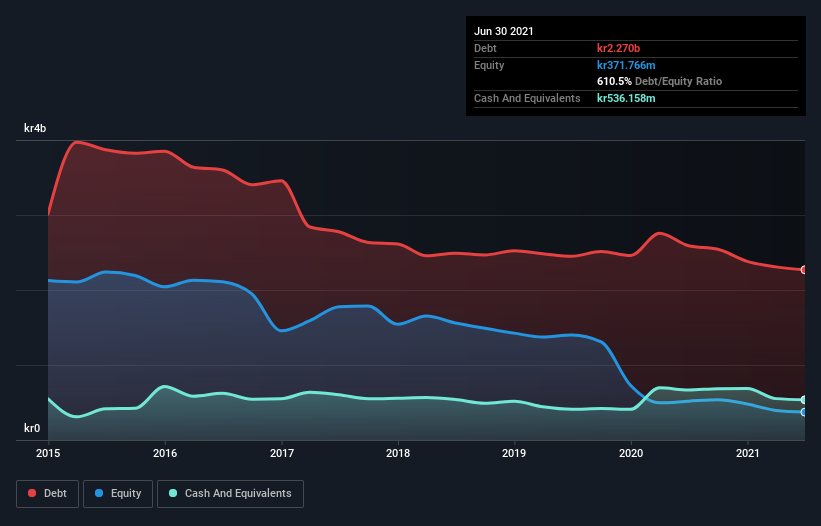Image resolution: width=821 pixels, height=526 pixels.
Task: Click the kr536.158m cash value
Action: 626,98
